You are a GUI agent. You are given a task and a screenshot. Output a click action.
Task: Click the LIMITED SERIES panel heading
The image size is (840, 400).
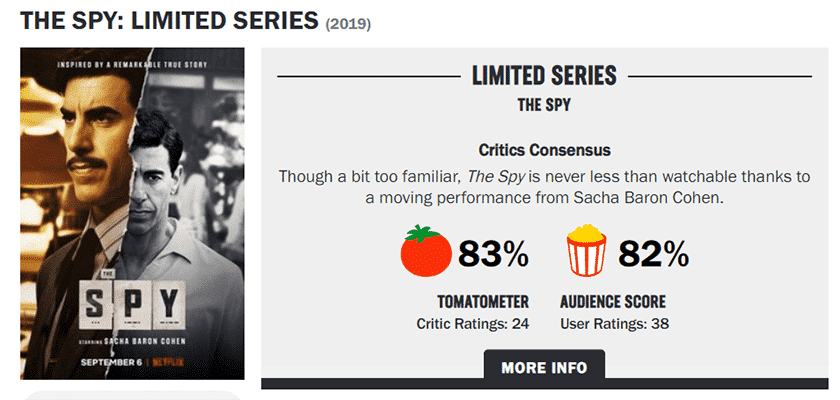pyautogui.click(x=544, y=76)
